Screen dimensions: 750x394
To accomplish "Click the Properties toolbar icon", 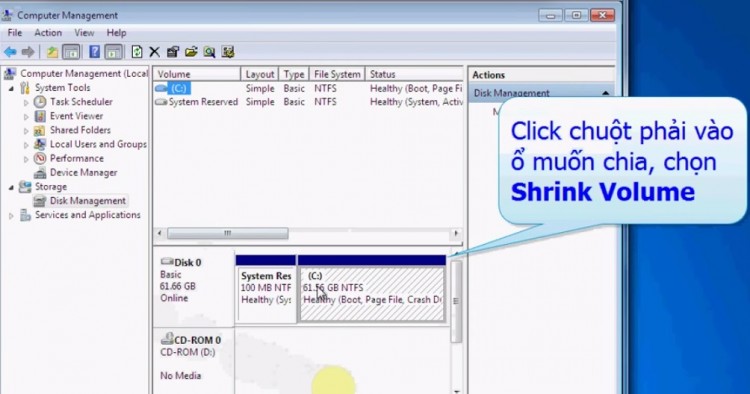I will coord(173,52).
